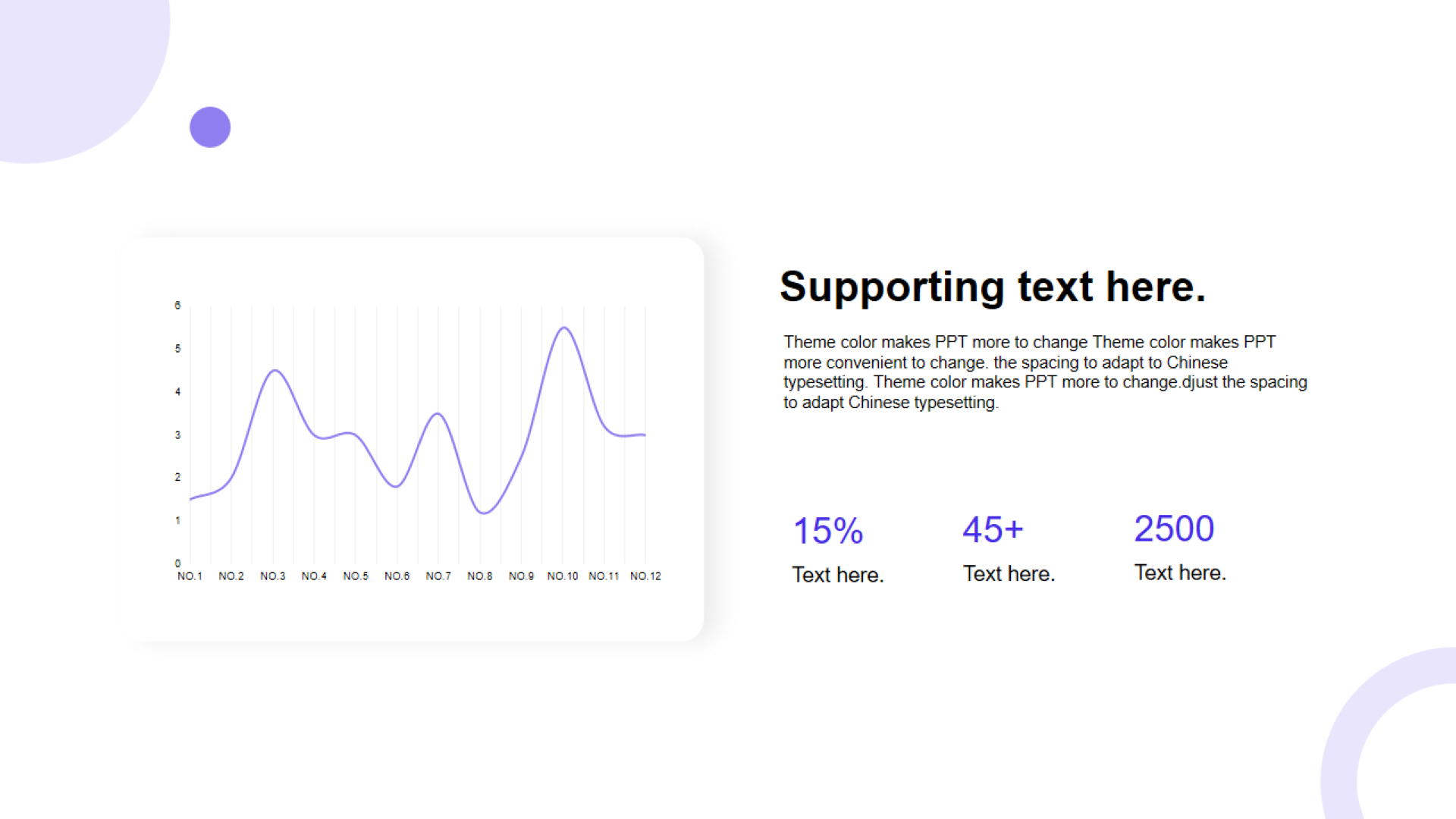Viewport: 1456px width, 819px height.
Task: Click the NO.6 x-axis label
Action: pos(397,576)
